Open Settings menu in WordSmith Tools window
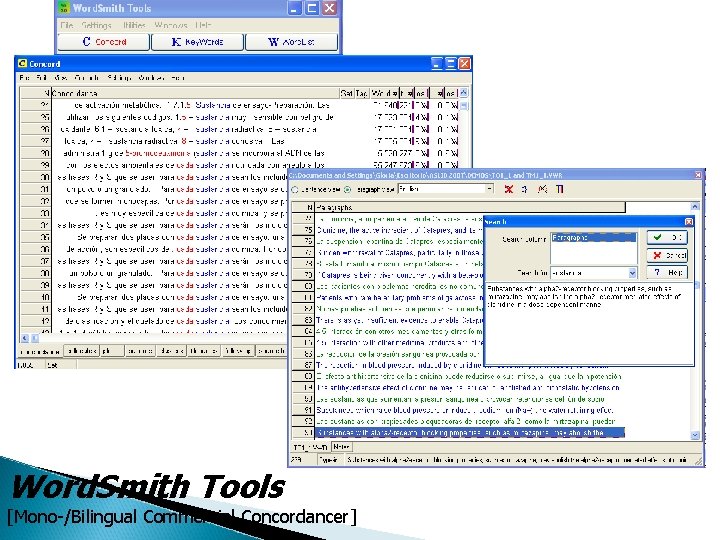This screenshot has height=540, width=720. tap(96, 25)
